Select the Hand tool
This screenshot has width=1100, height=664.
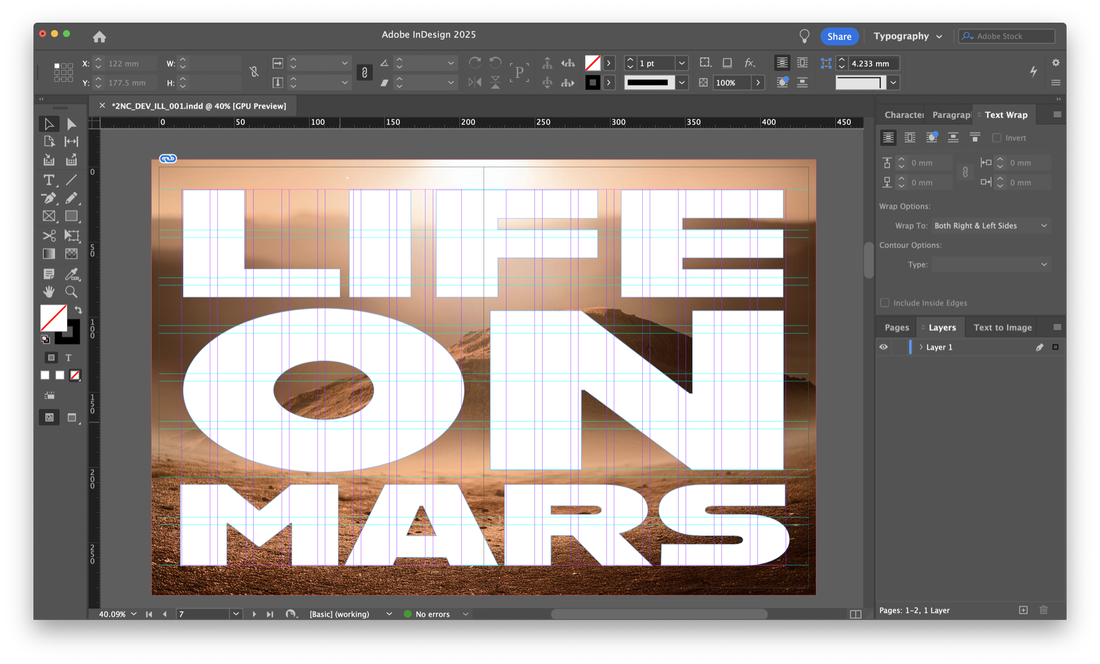click(49, 292)
